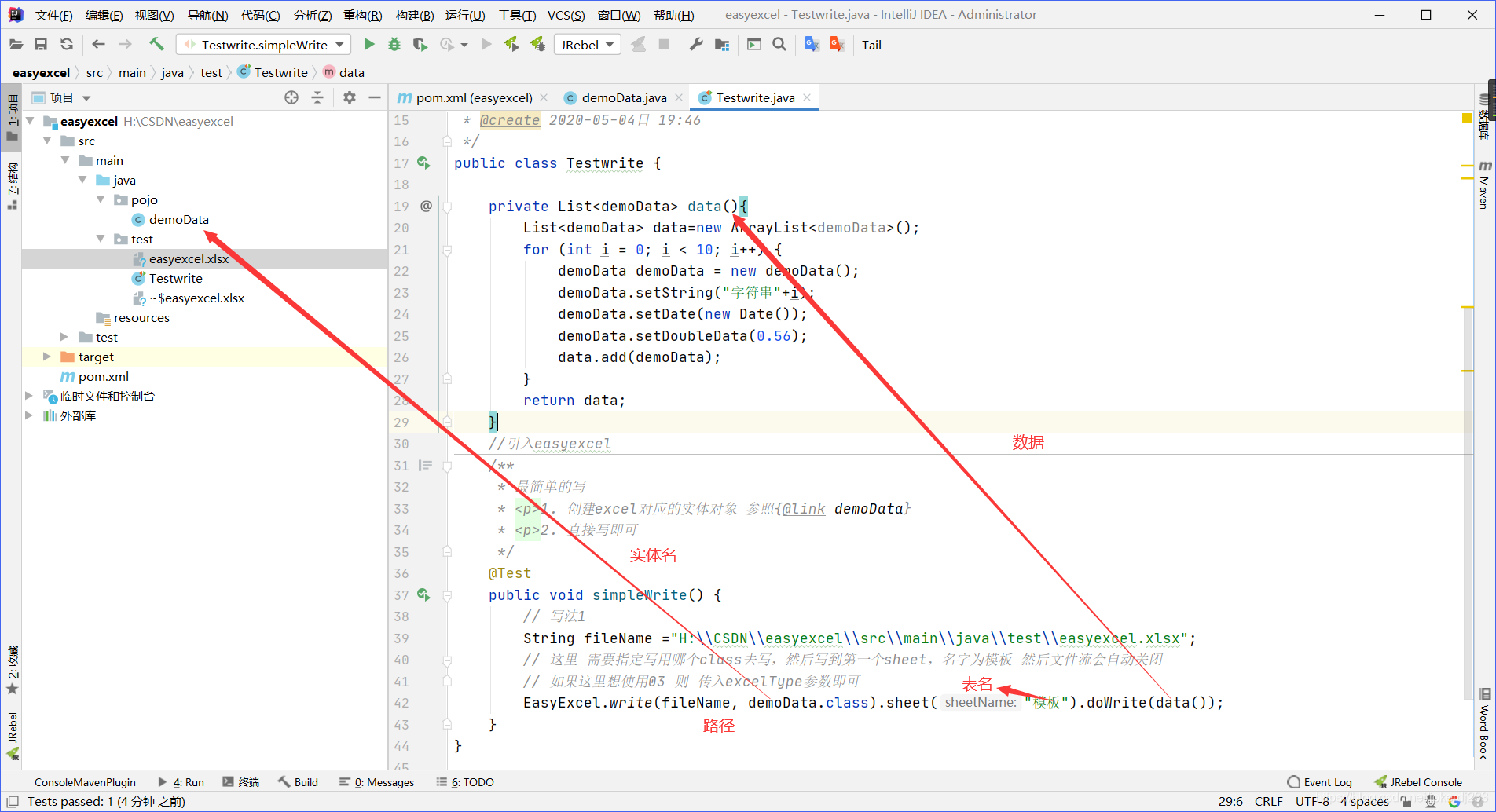
Task: Open Testwrite.simpleWrite run configuration dropdown
Action: click(x=263, y=45)
